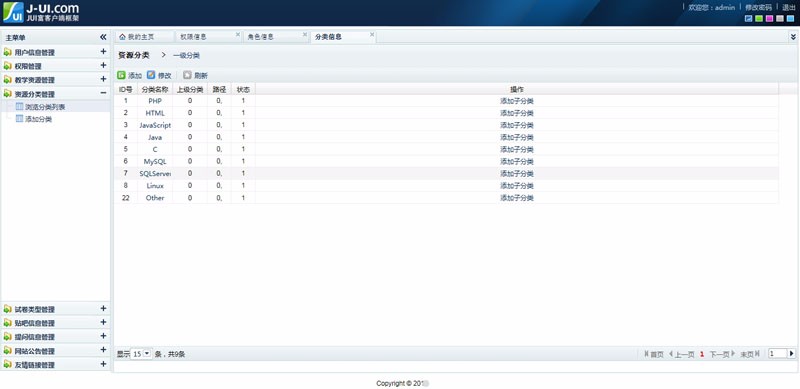Click the folder icon of 用户信息管理
This screenshot has width=800, height=389.
coord(7,52)
